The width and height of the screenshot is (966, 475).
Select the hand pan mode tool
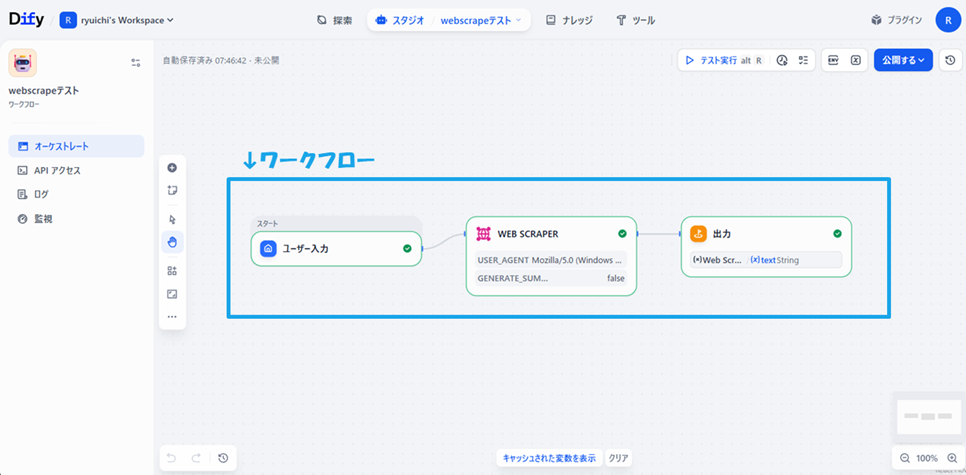point(172,242)
